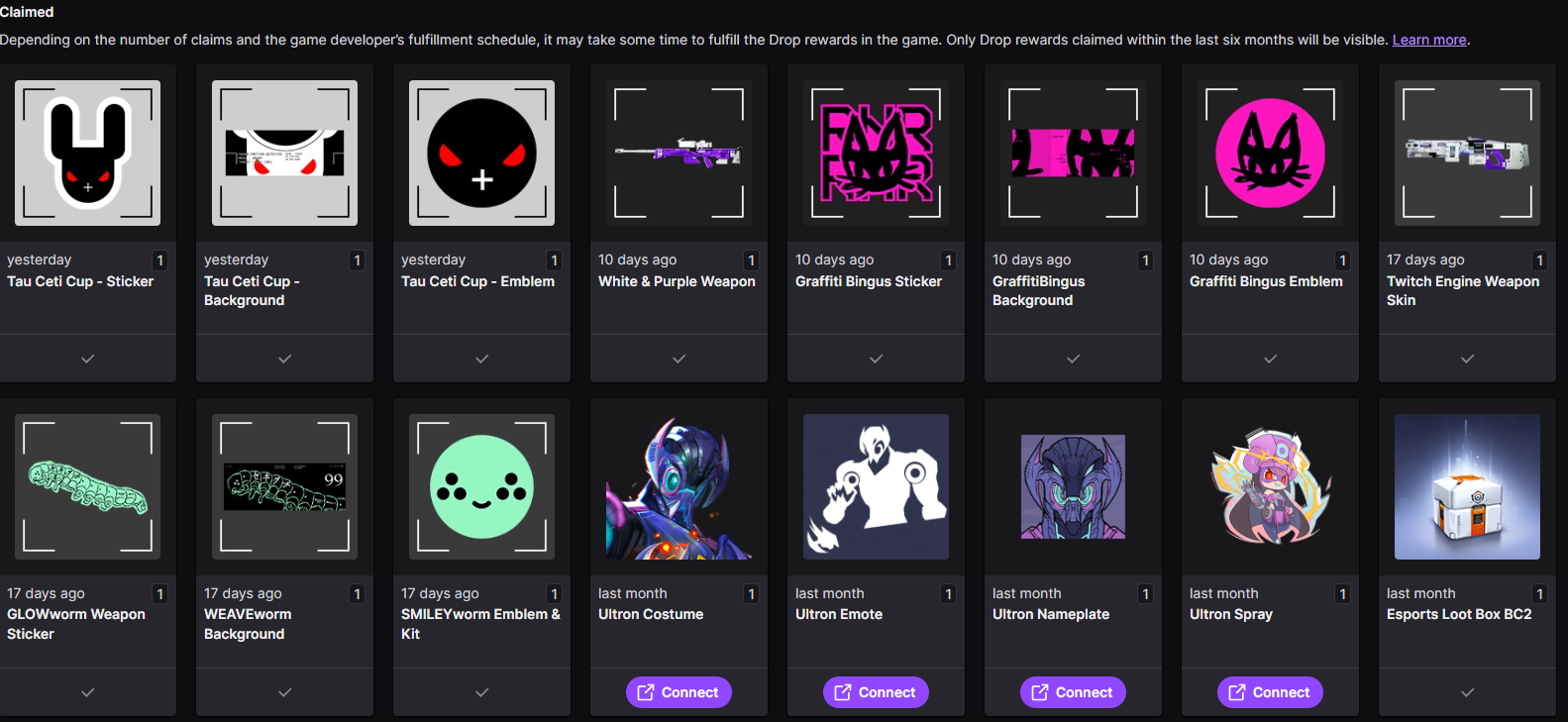Click the Graffiti Bingus Sticker artwork
1568x722 pixels.
point(876,153)
